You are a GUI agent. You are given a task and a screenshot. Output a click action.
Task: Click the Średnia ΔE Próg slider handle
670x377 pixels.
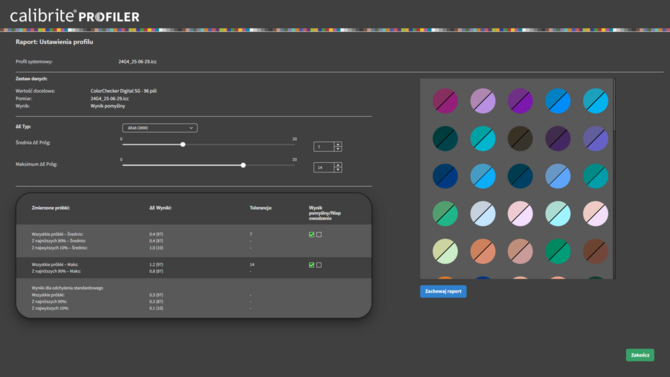[x=183, y=144]
